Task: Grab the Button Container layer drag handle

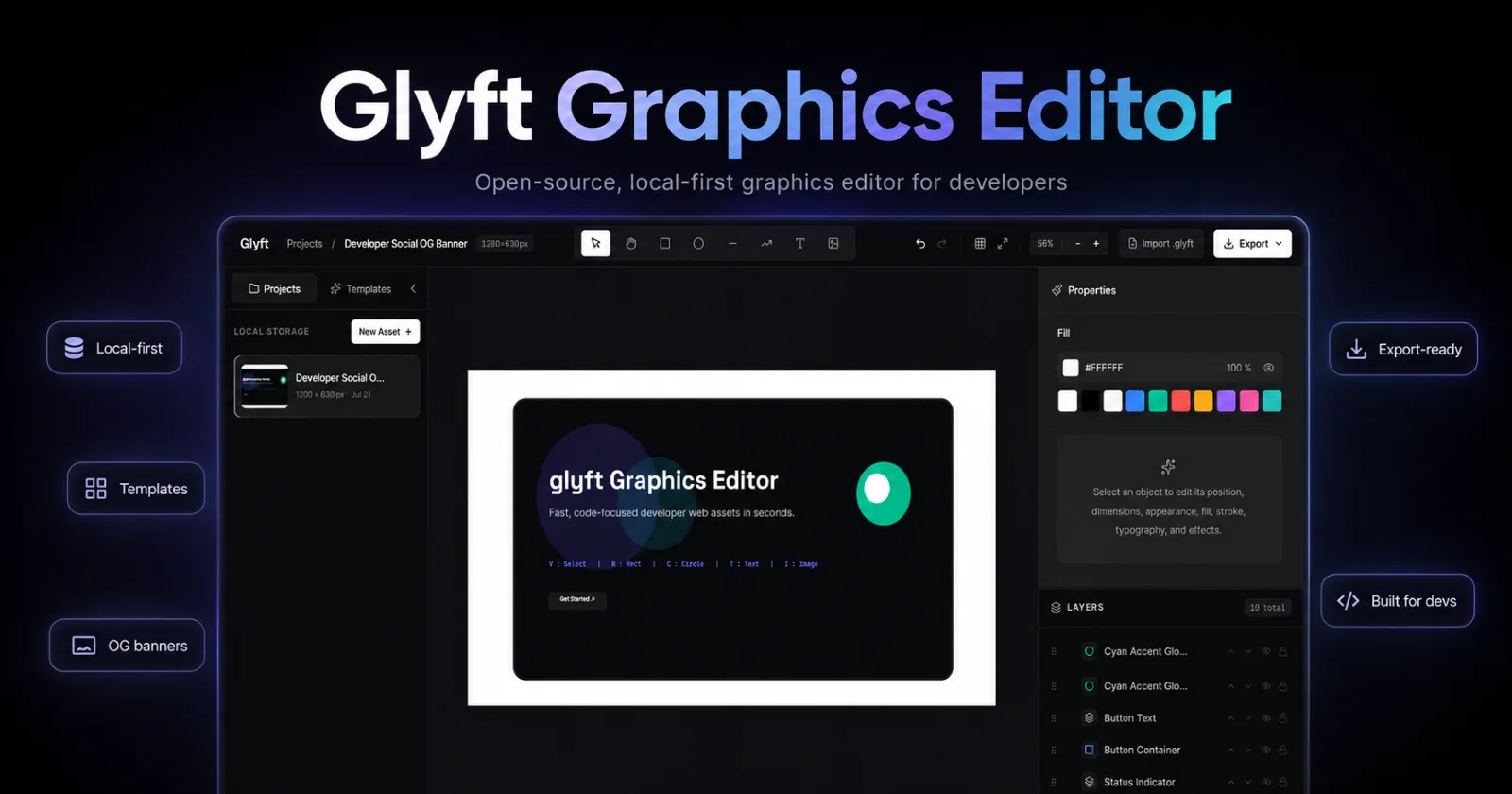Action: (x=1054, y=751)
